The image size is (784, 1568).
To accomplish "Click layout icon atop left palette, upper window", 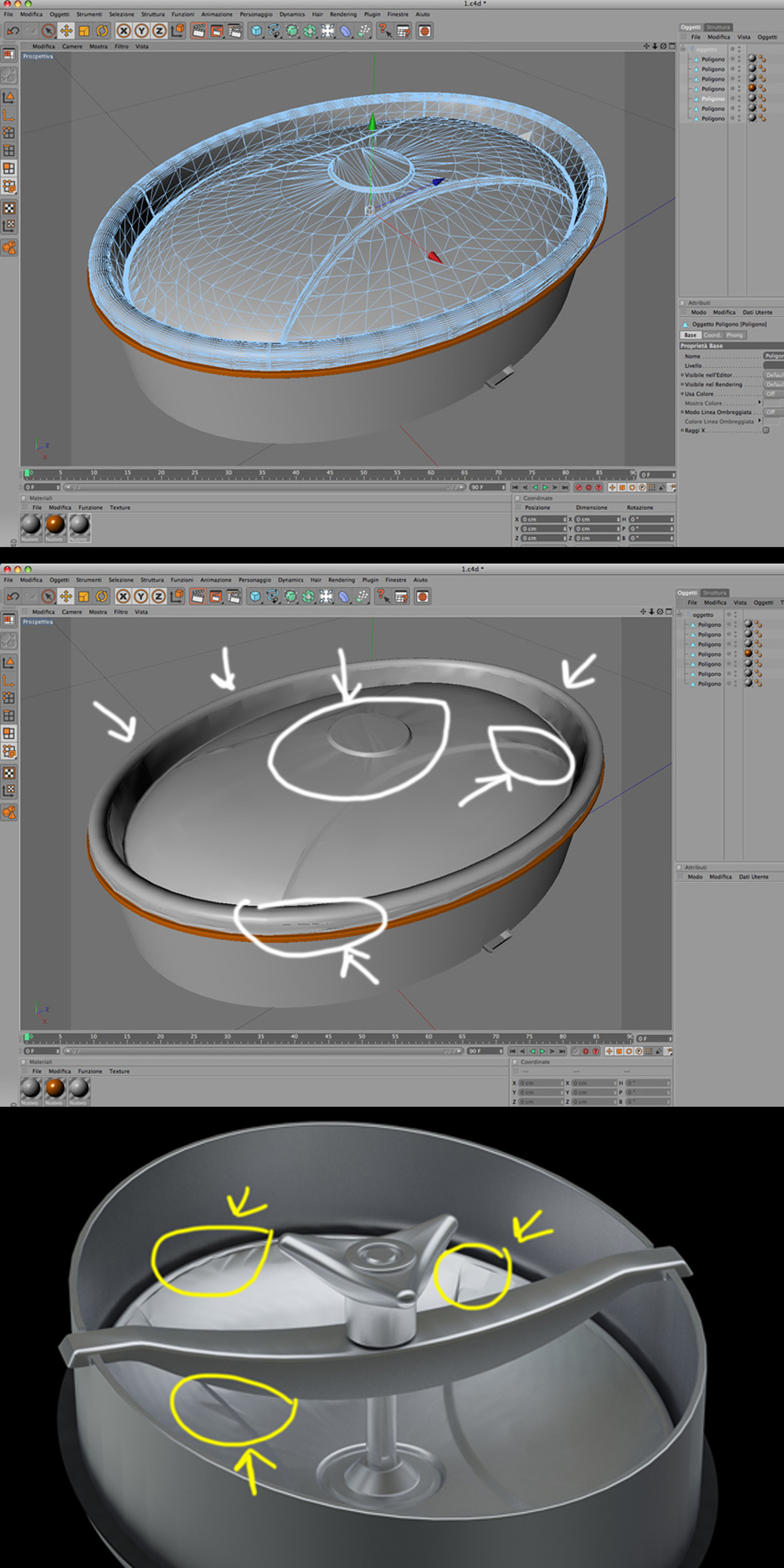I will (x=9, y=54).
